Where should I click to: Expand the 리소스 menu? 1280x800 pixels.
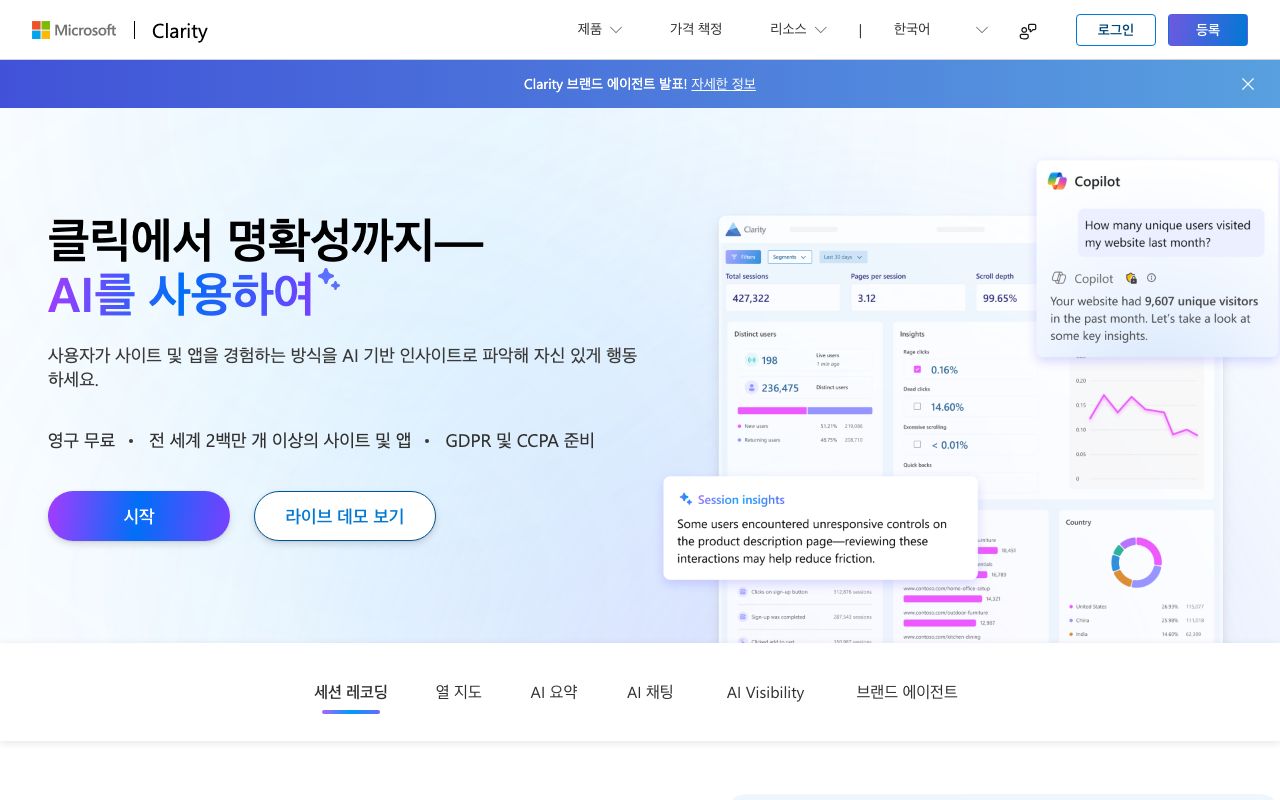(798, 30)
